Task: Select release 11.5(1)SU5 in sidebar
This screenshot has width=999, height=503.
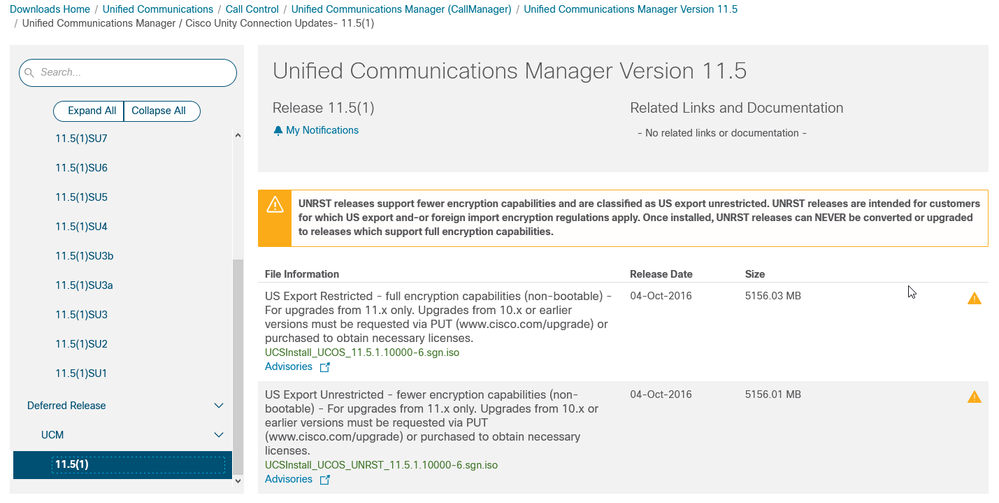Action: point(82,197)
